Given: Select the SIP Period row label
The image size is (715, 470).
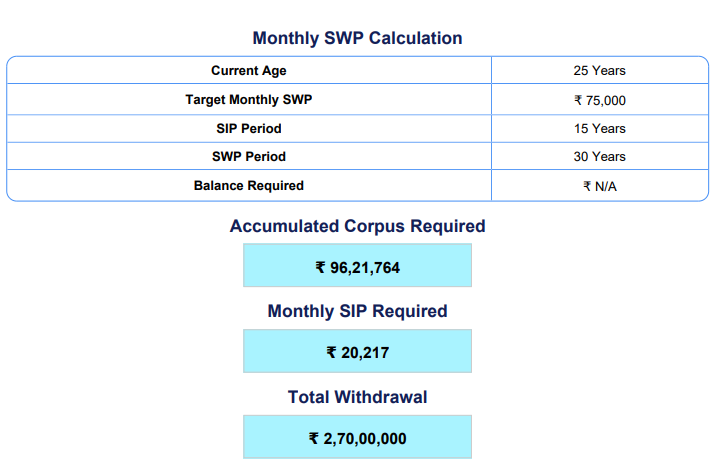Looking at the screenshot, I should (x=248, y=128).
